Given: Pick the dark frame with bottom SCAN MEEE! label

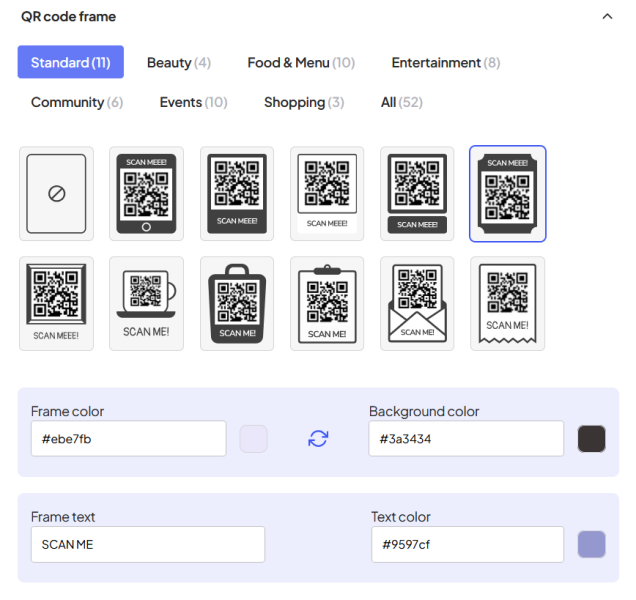Looking at the screenshot, I should 237,194.
